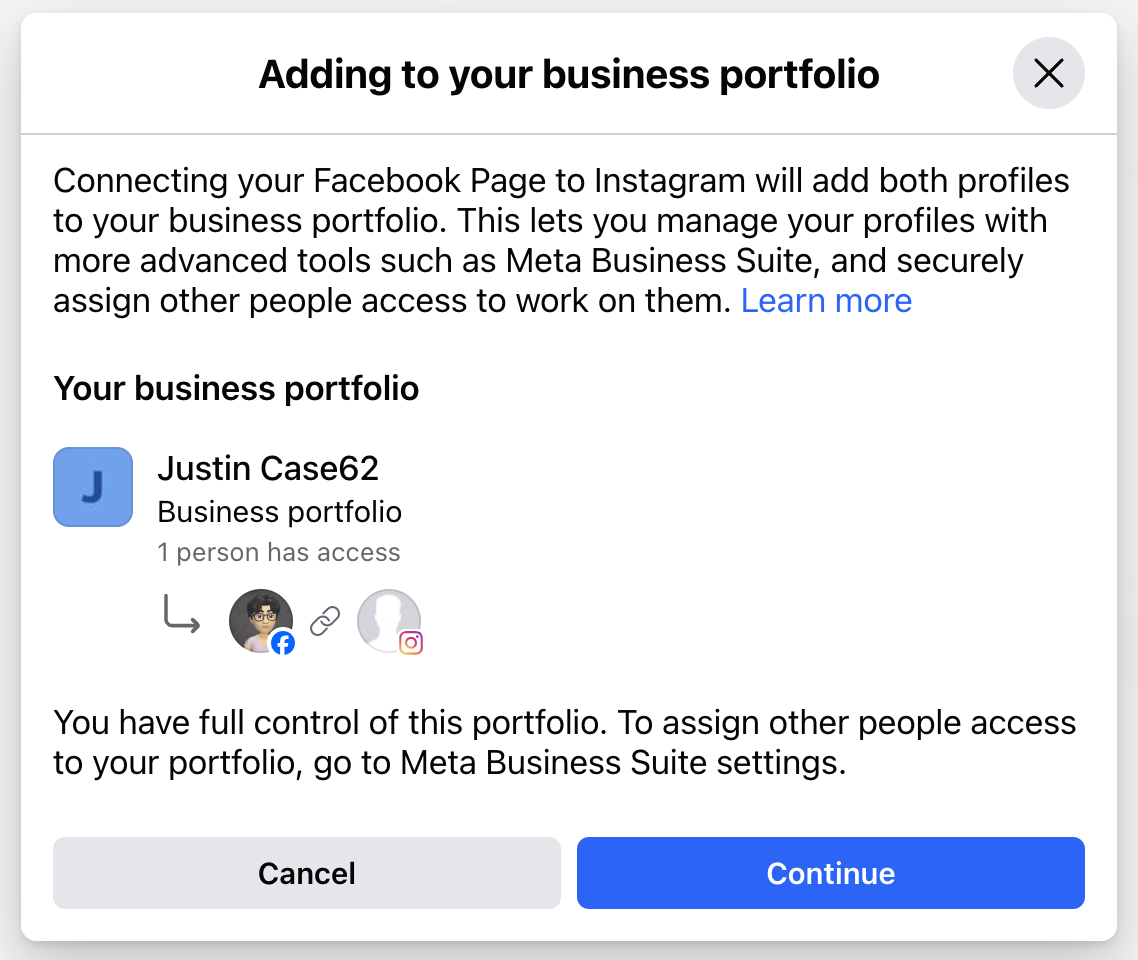Click the '1 person has access' text
Viewport: 1138px width, 960px height.
click(279, 553)
